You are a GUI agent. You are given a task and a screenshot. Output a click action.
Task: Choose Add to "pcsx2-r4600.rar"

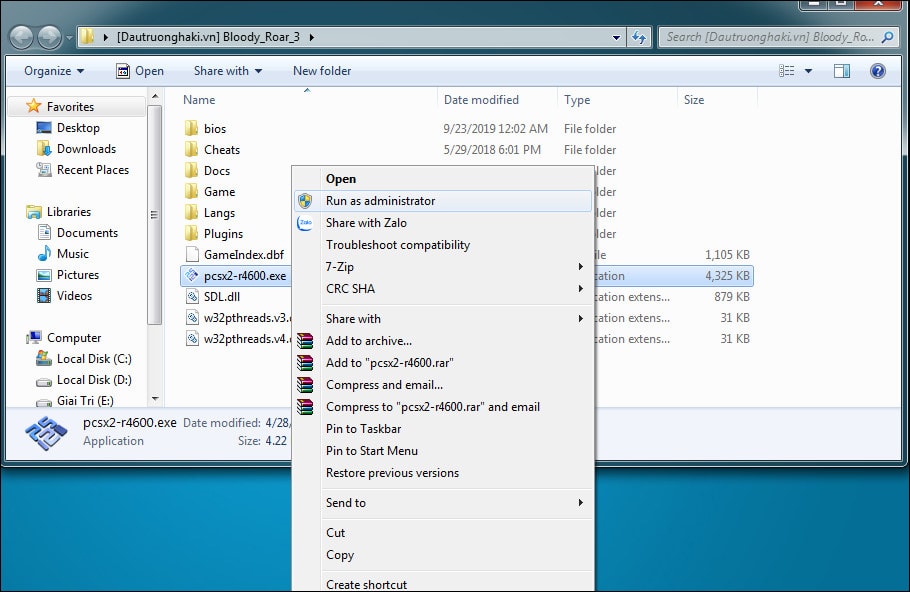point(443,363)
